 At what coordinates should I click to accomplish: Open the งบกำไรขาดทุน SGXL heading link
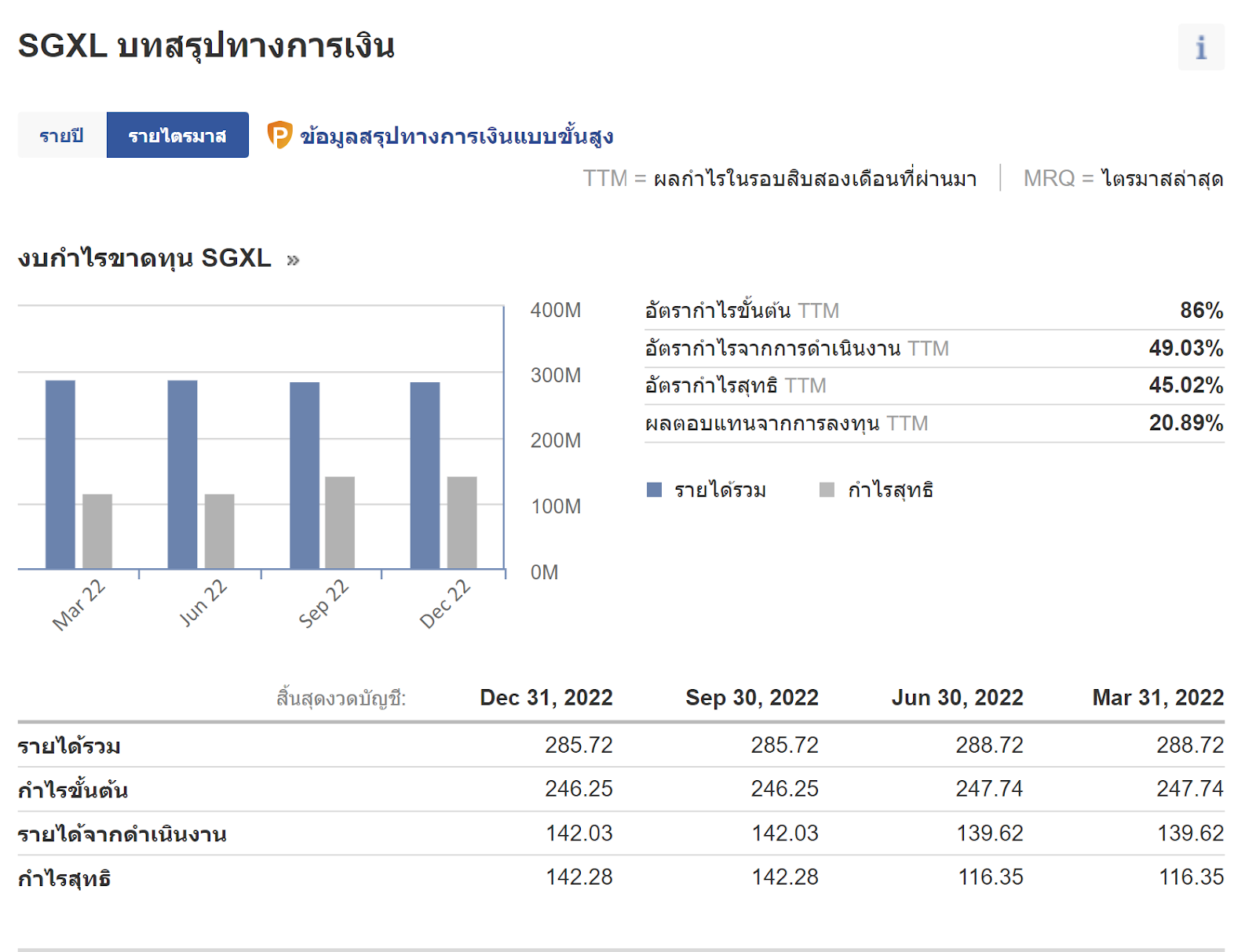tap(144, 258)
